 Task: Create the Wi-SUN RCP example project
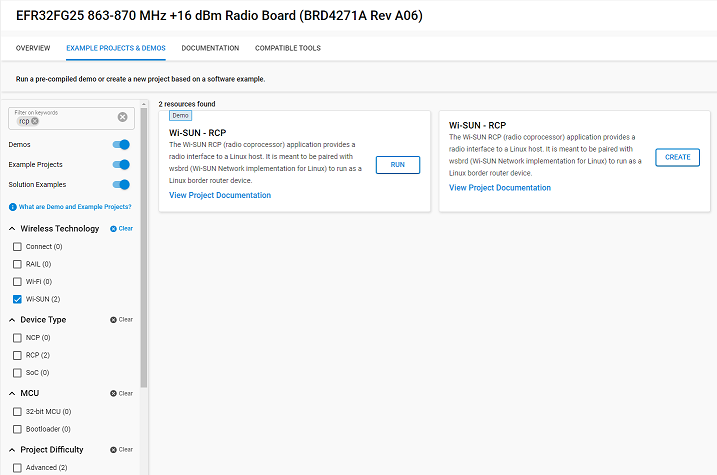[x=677, y=157]
